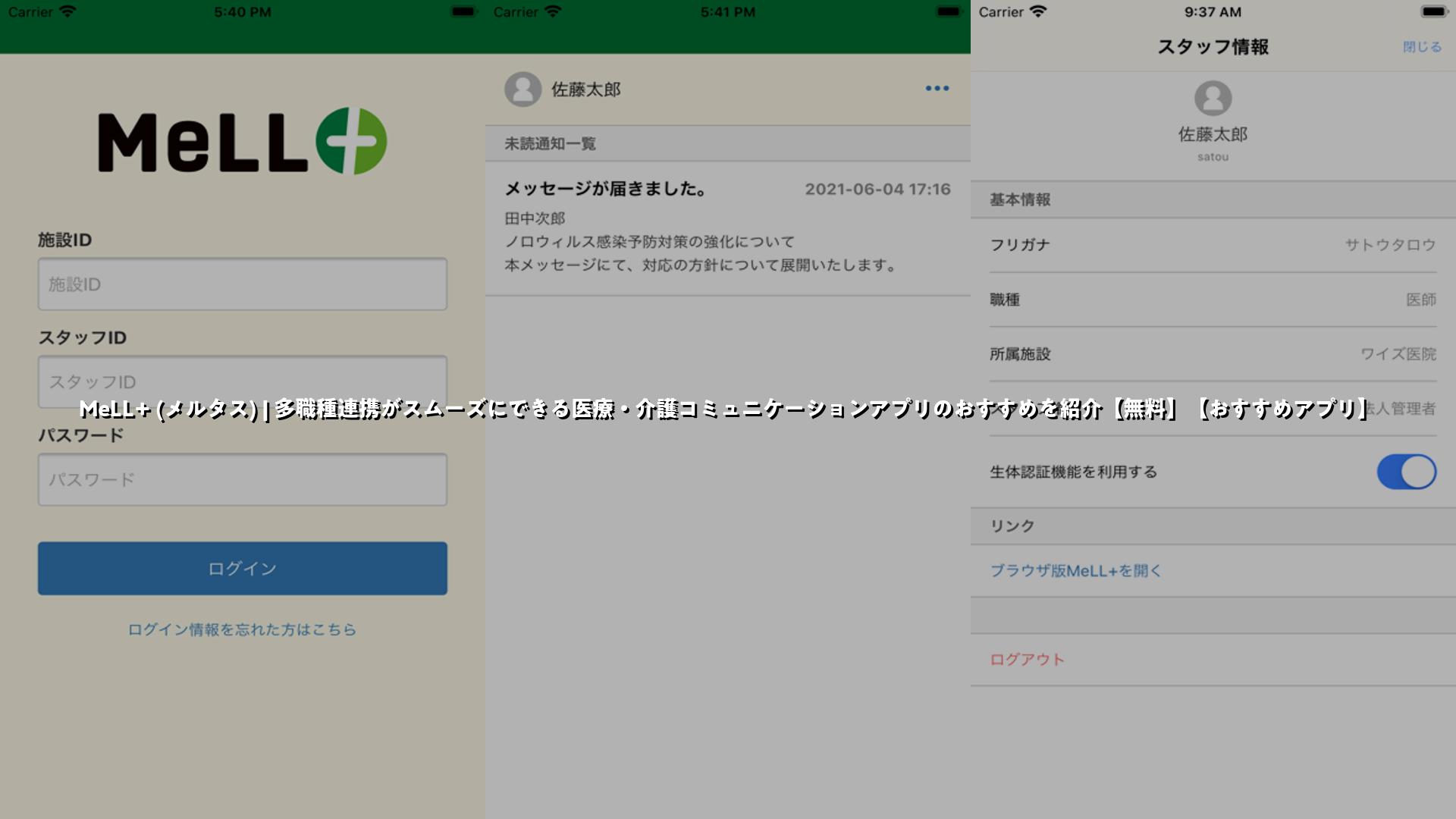Click the satou username text
The width and height of the screenshot is (1456, 819).
[x=1213, y=157]
